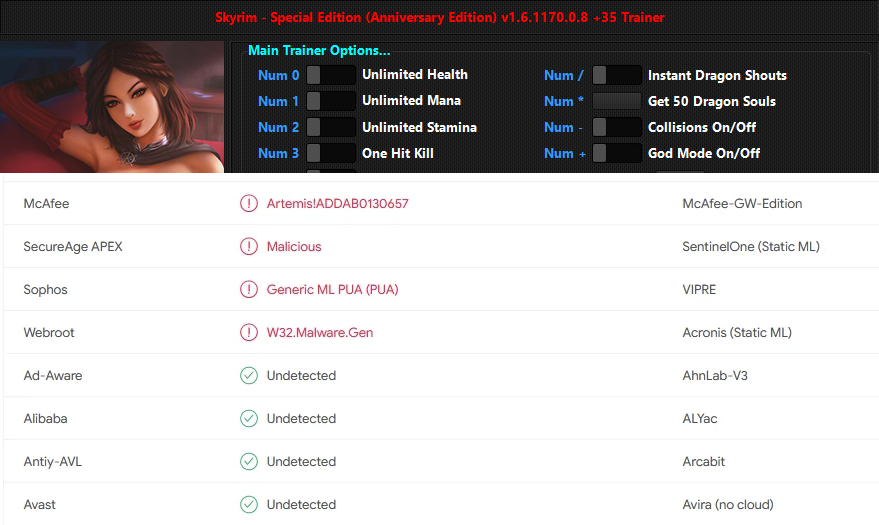Toggle Unlimited Health switch
This screenshot has height=525, width=879.
tap(331, 75)
